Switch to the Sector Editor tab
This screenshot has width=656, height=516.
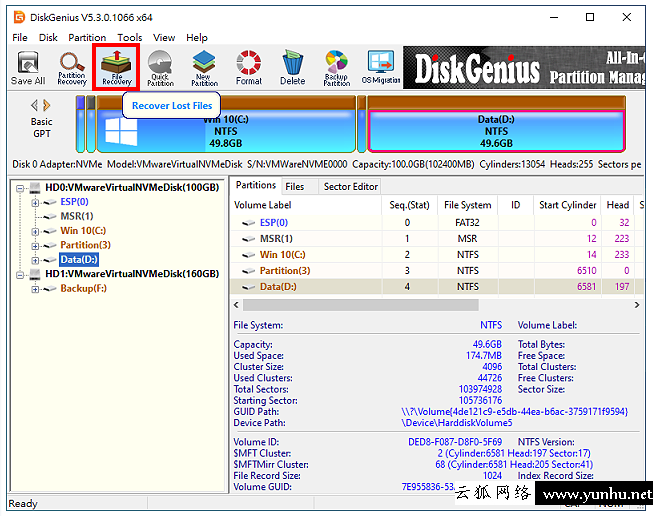point(351,187)
